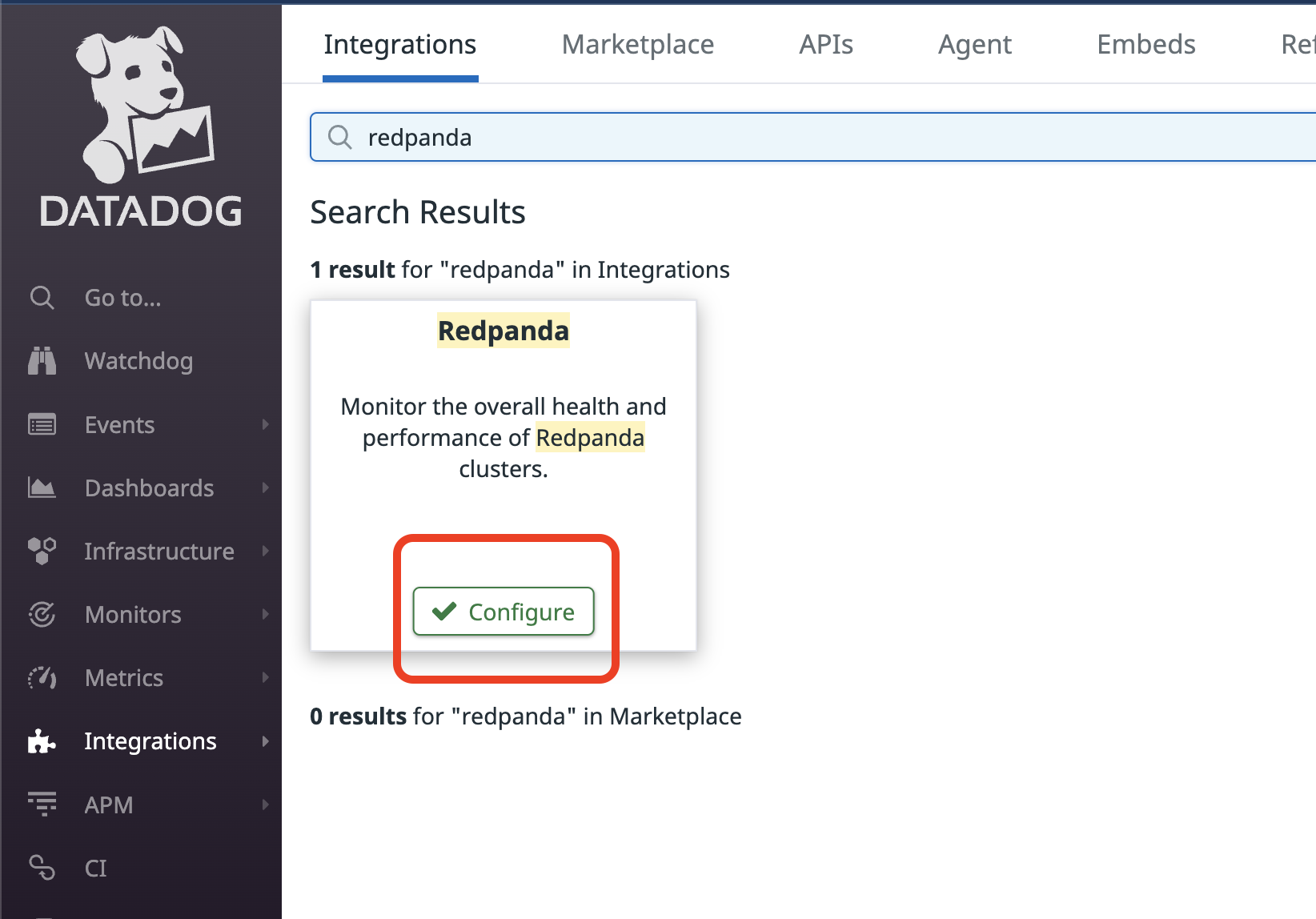Click the Integrations puzzle piece icon
The width and height of the screenshot is (1316, 919).
pyautogui.click(x=42, y=741)
